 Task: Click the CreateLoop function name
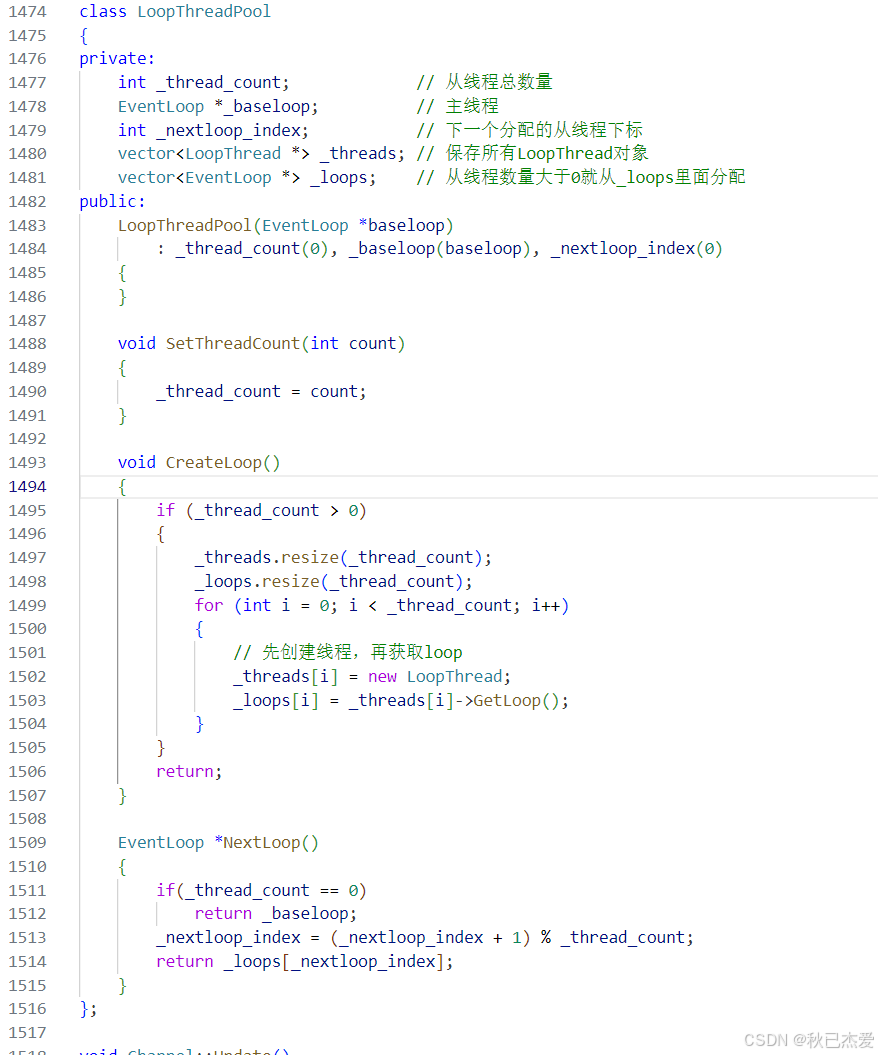tap(212, 462)
